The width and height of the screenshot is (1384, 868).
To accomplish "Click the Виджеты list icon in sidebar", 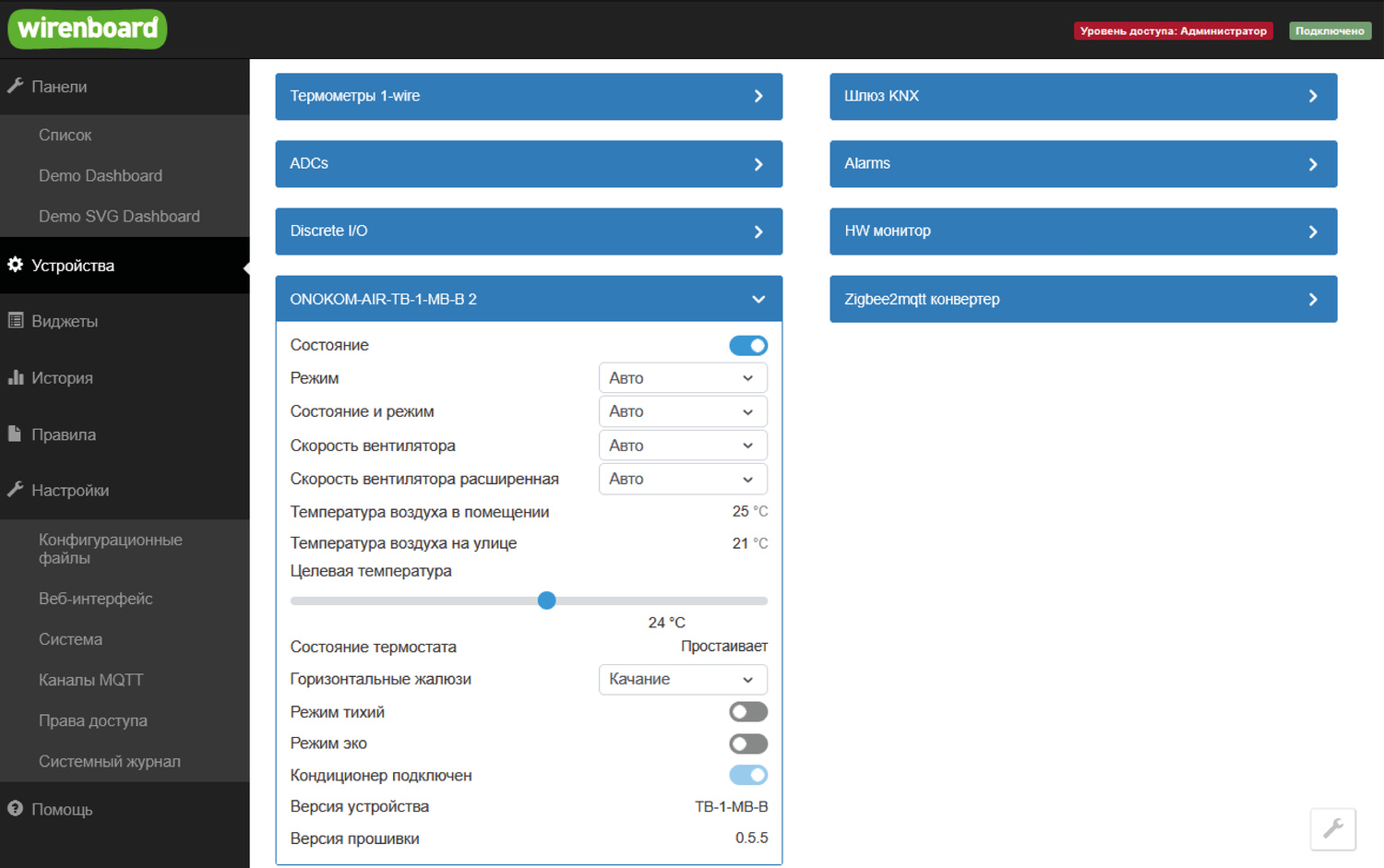I will click(x=15, y=320).
